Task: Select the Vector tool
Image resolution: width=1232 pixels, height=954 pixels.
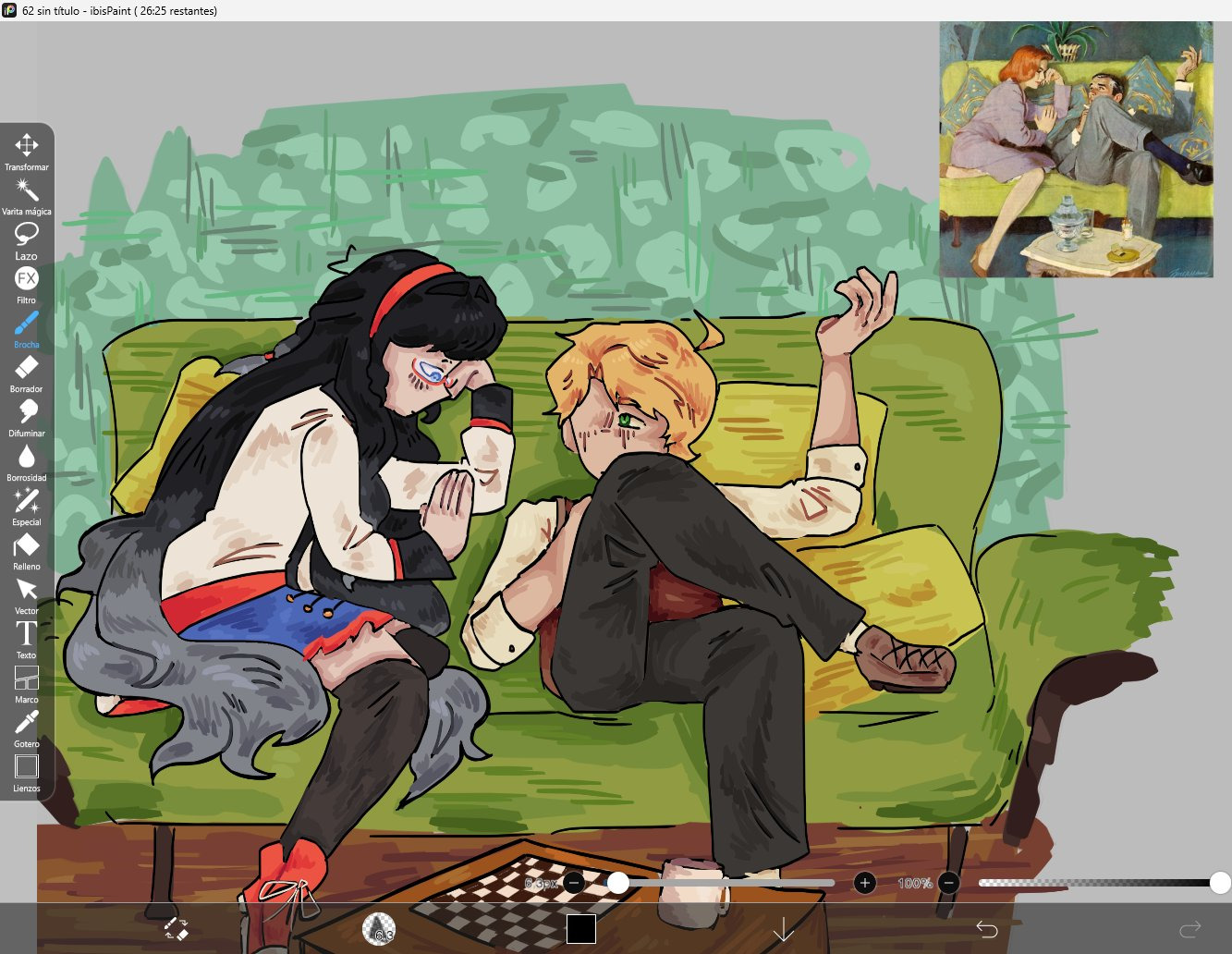Action: pyautogui.click(x=26, y=595)
